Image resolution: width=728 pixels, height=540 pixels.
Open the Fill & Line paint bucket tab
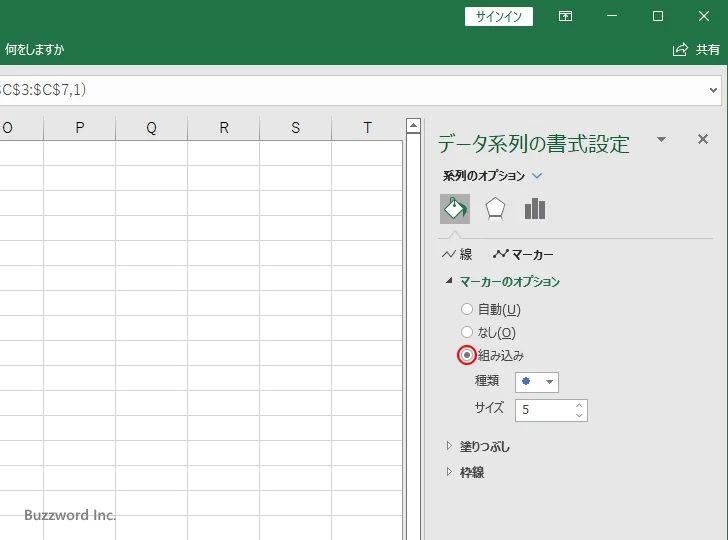[455, 208]
